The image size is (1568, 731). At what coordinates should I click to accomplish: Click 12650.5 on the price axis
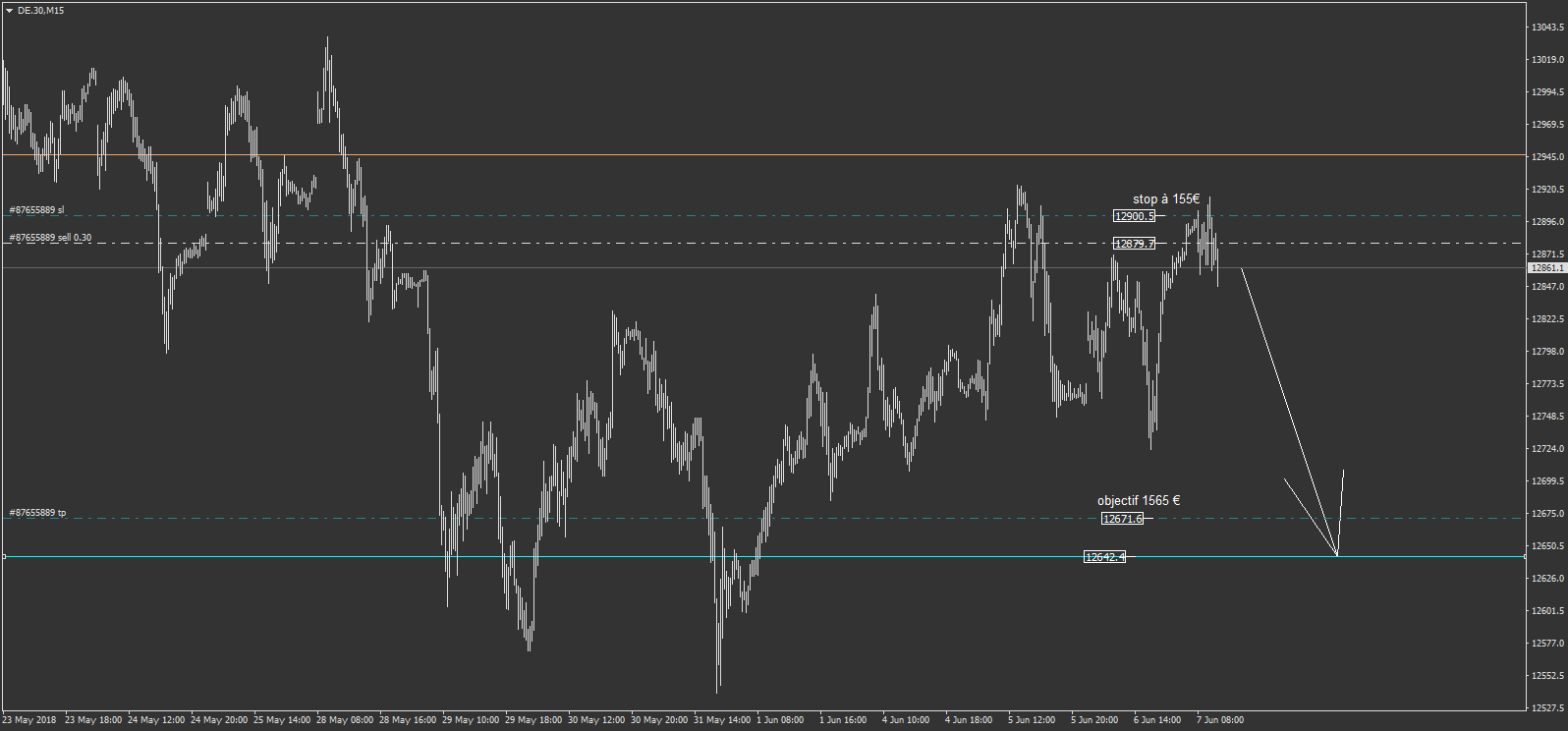pyautogui.click(x=1547, y=546)
